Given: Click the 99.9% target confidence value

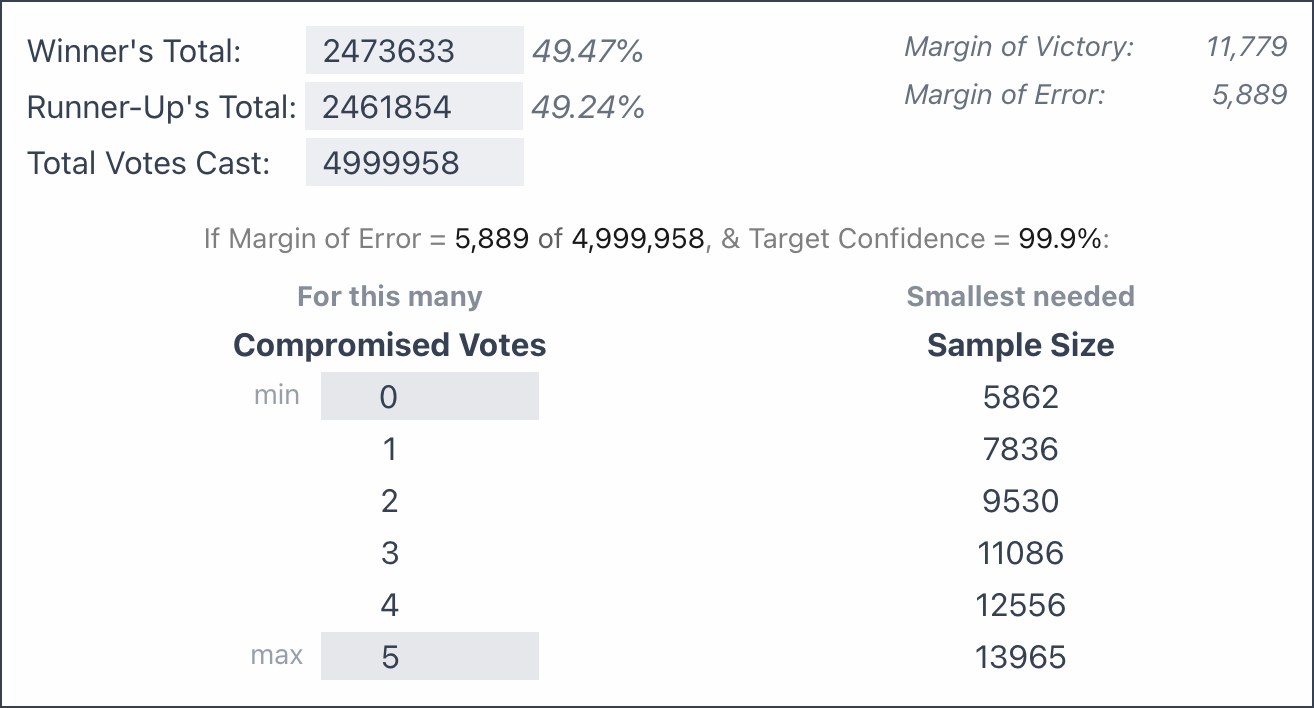Looking at the screenshot, I should tap(1061, 239).
